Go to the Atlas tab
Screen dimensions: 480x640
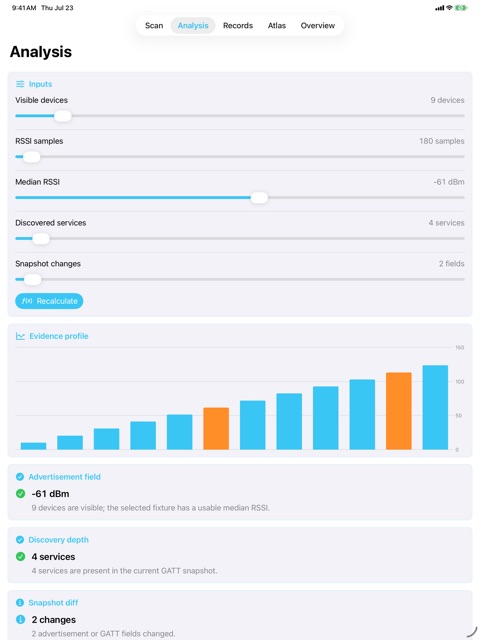tap(277, 25)
